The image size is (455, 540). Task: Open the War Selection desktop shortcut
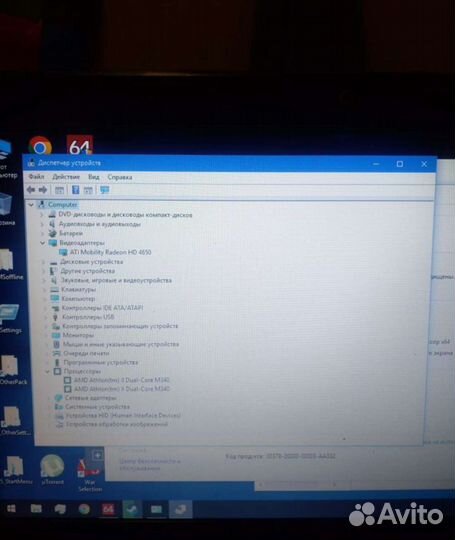pos(90,471)
